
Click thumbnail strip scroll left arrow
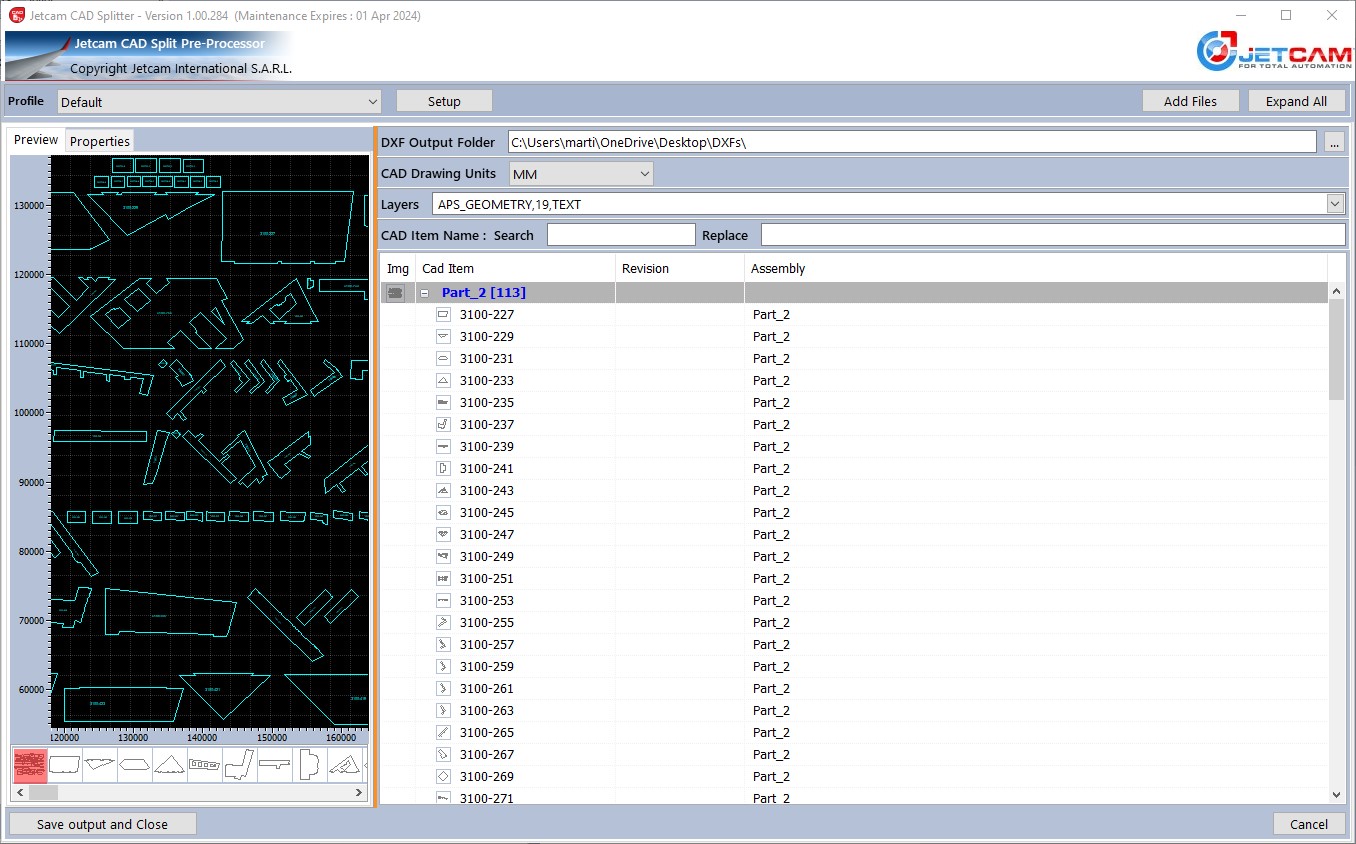click(x=20, y=792)
